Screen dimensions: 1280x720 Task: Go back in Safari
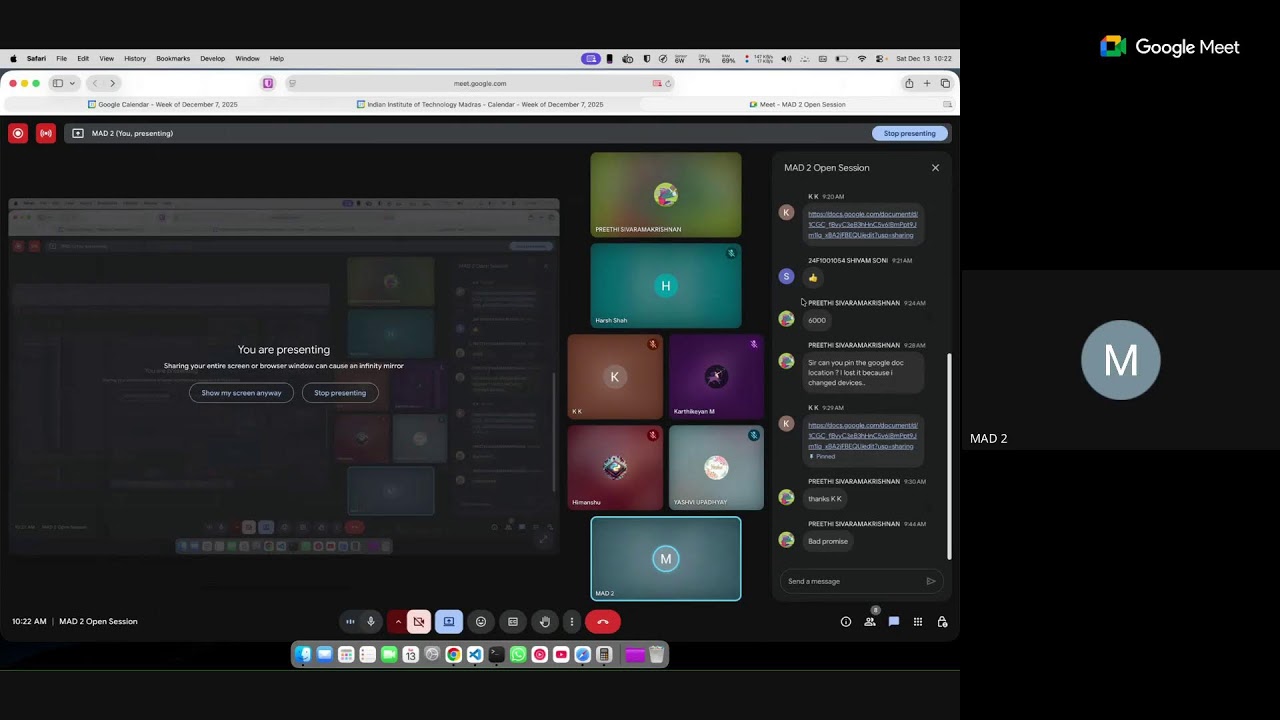95,84
